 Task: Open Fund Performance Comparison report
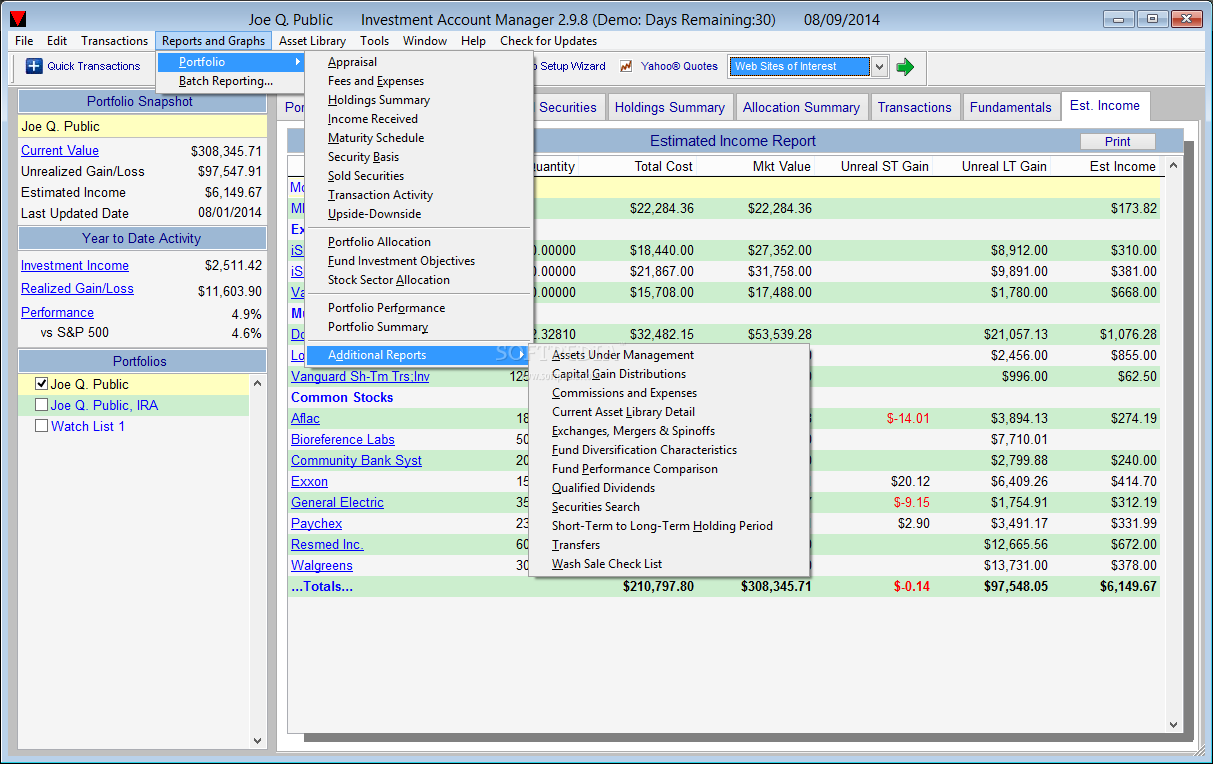point(634,469)
